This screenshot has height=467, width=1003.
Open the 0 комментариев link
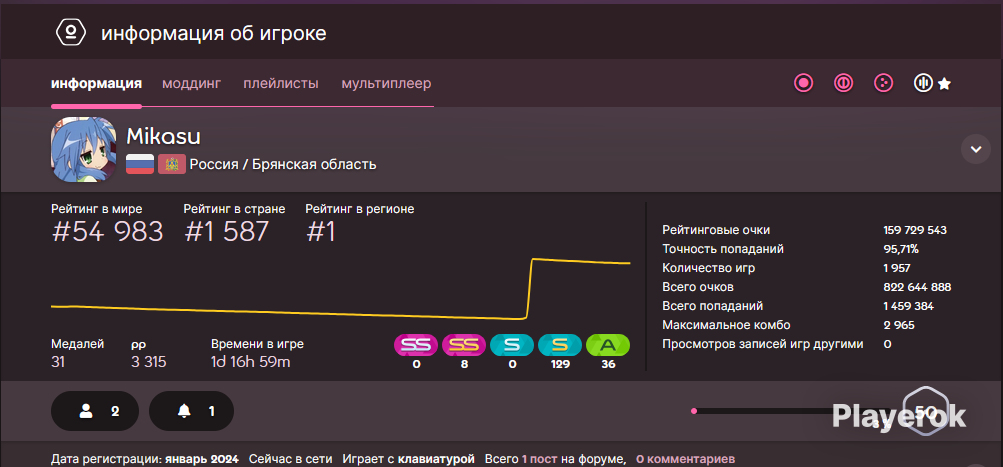point(685,459)
